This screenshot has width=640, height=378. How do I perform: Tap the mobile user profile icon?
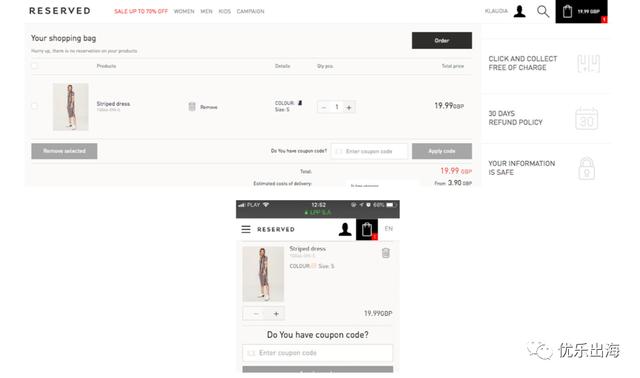345,229
